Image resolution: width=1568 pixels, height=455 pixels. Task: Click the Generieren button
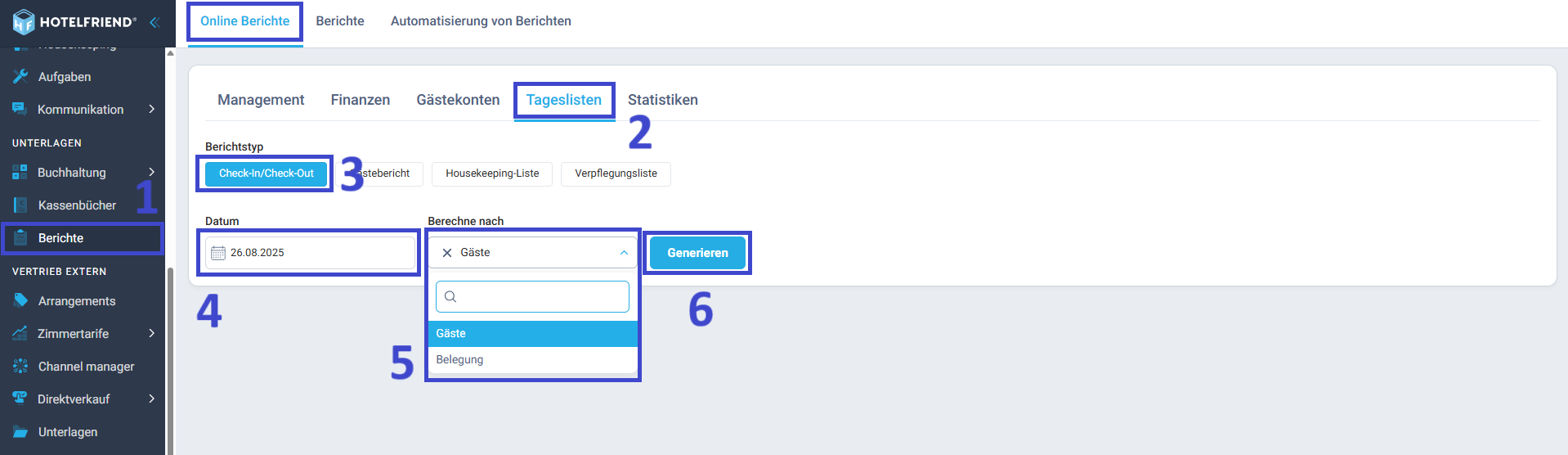697,253
